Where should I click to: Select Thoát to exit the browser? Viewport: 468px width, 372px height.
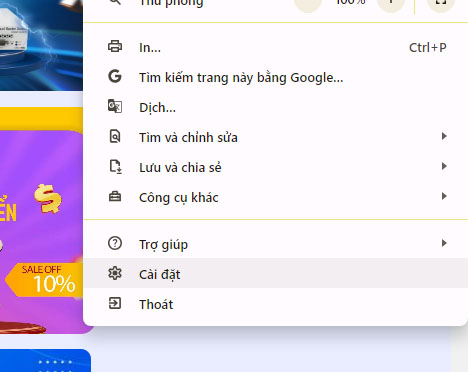pos(275,304)
